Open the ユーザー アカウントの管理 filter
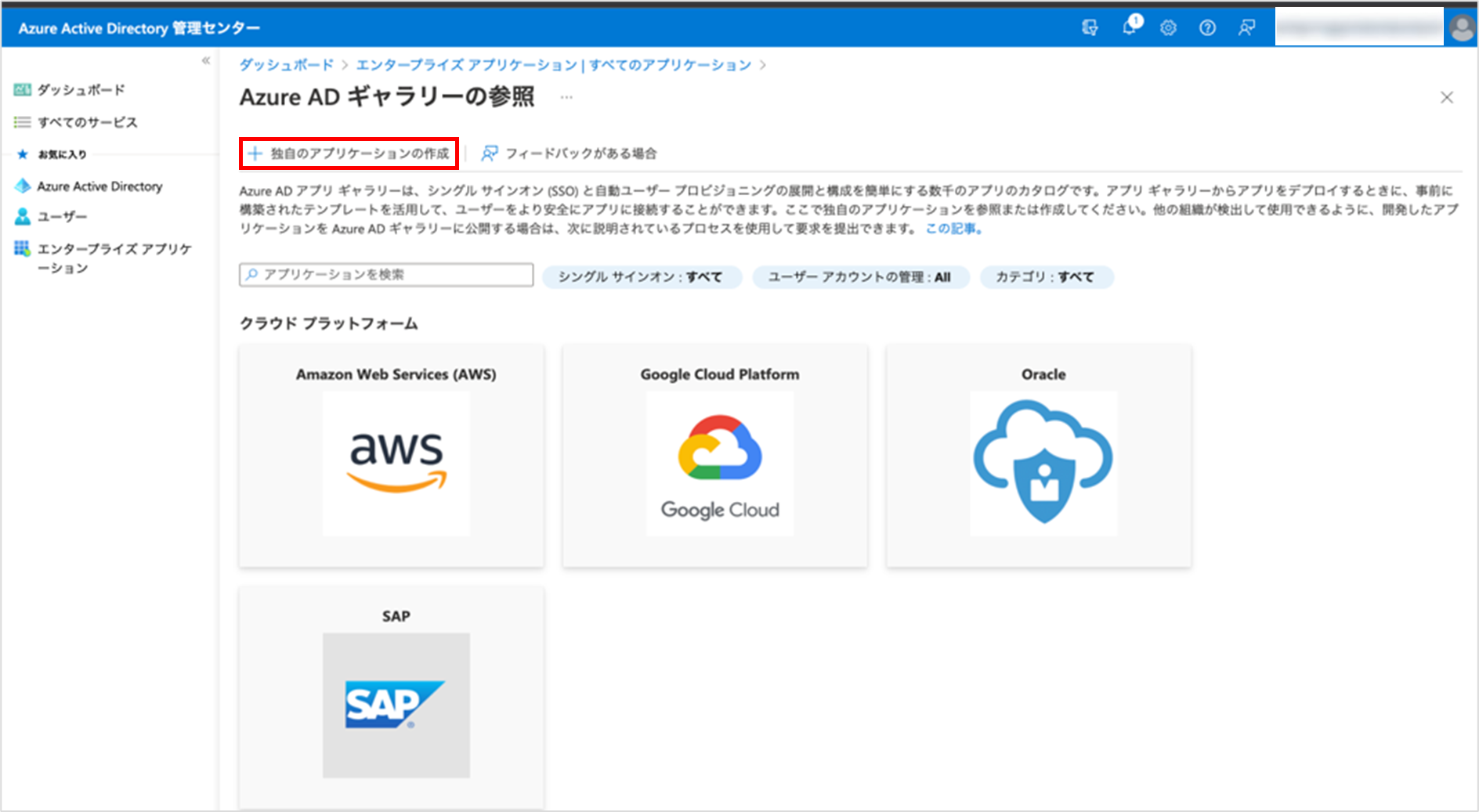Screen dimensions: 1479x812 point(860,277)
